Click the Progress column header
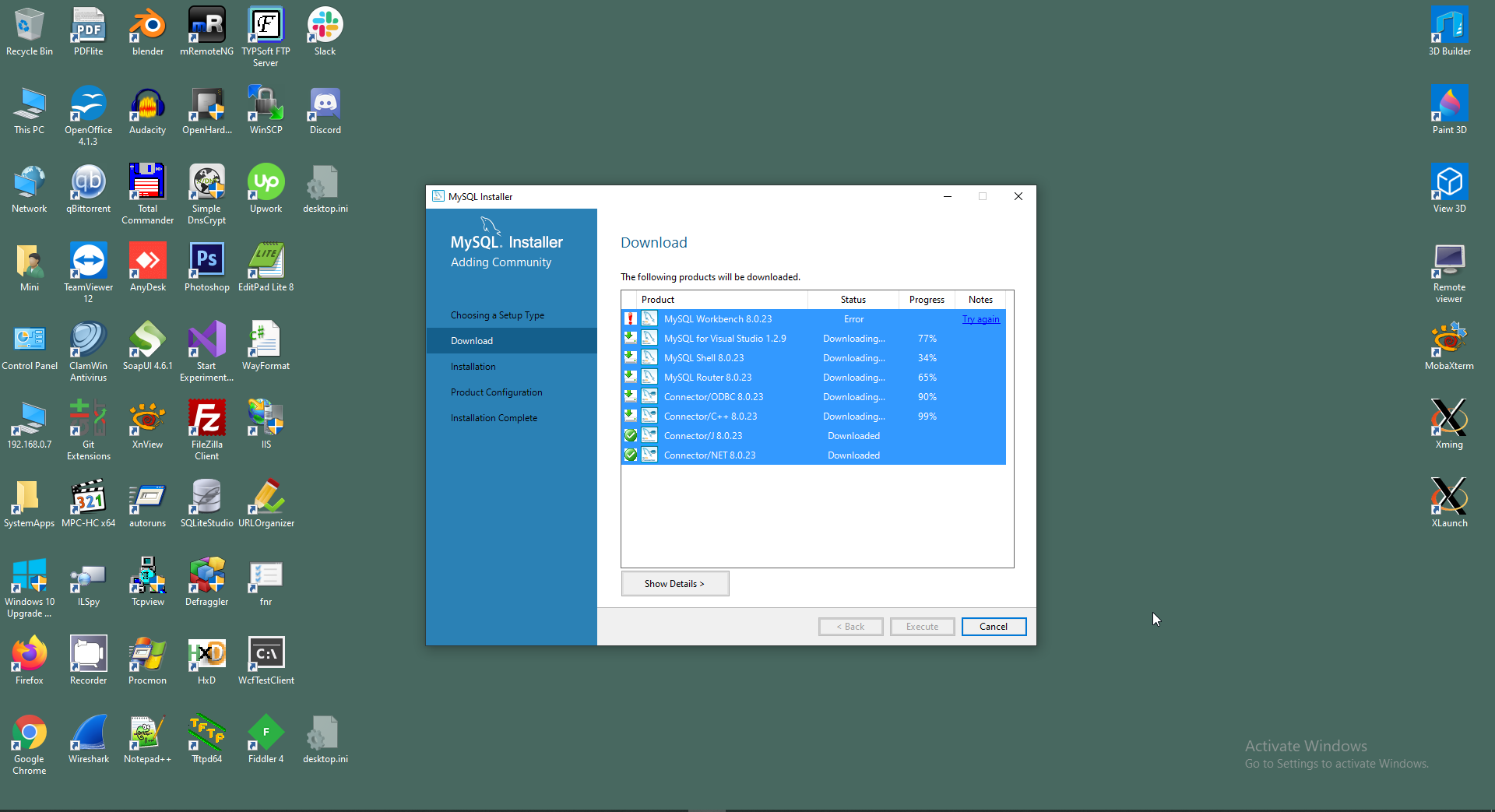This screenshot has width=1495, height=812. [927, 300]
